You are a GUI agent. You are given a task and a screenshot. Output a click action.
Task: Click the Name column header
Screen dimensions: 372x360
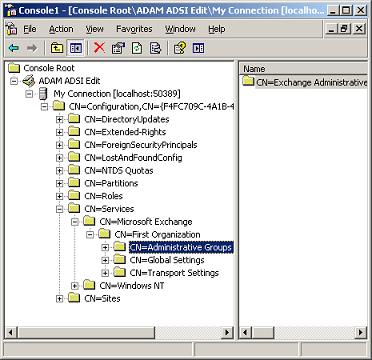(x=303, y=69)
